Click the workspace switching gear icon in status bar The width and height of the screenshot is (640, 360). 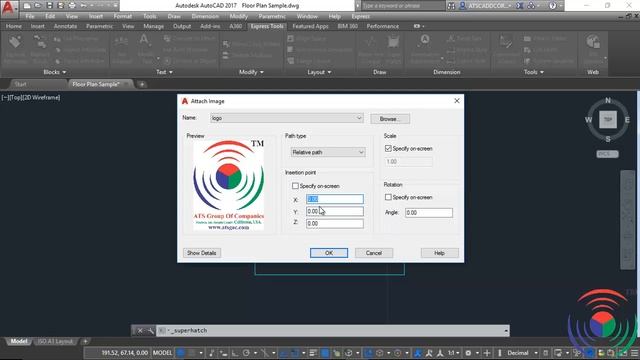coord(468,353)
